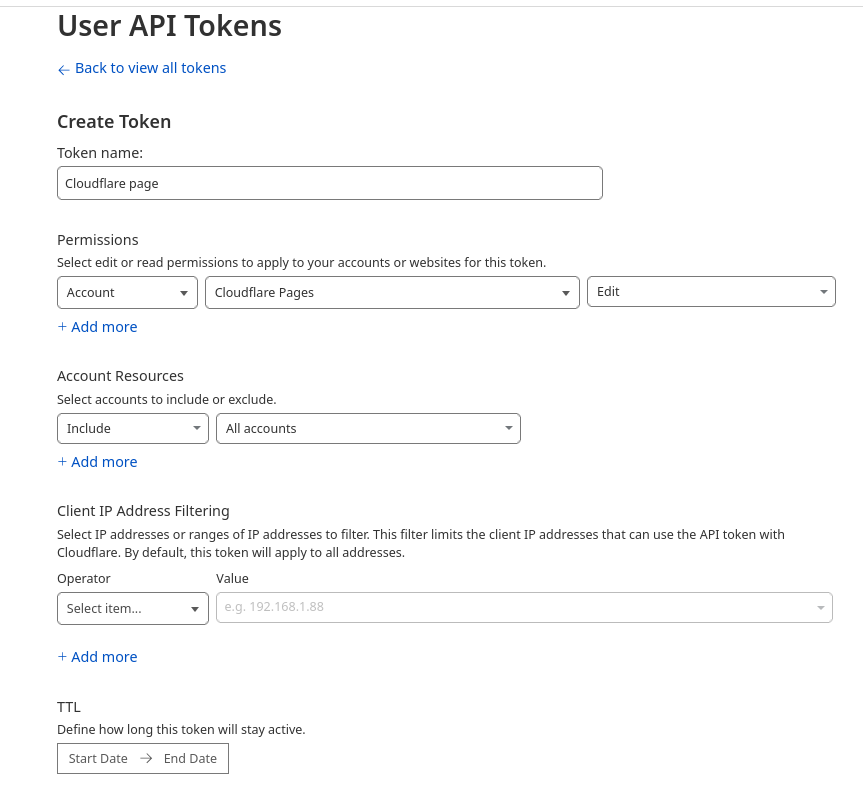Screen dimensions: 863x800
Task: Open the Account permission type dropdown
Action: (x=127, y=293)
